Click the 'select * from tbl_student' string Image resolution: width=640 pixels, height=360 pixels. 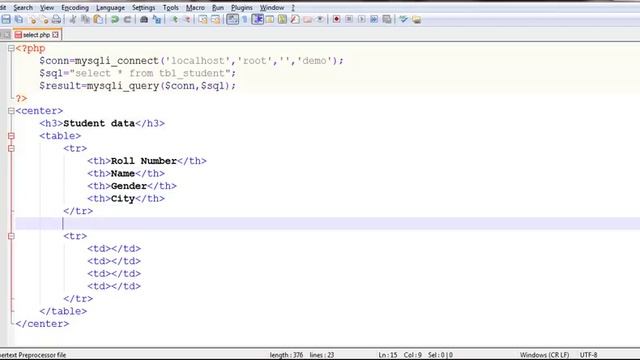(x=150, y=73)
